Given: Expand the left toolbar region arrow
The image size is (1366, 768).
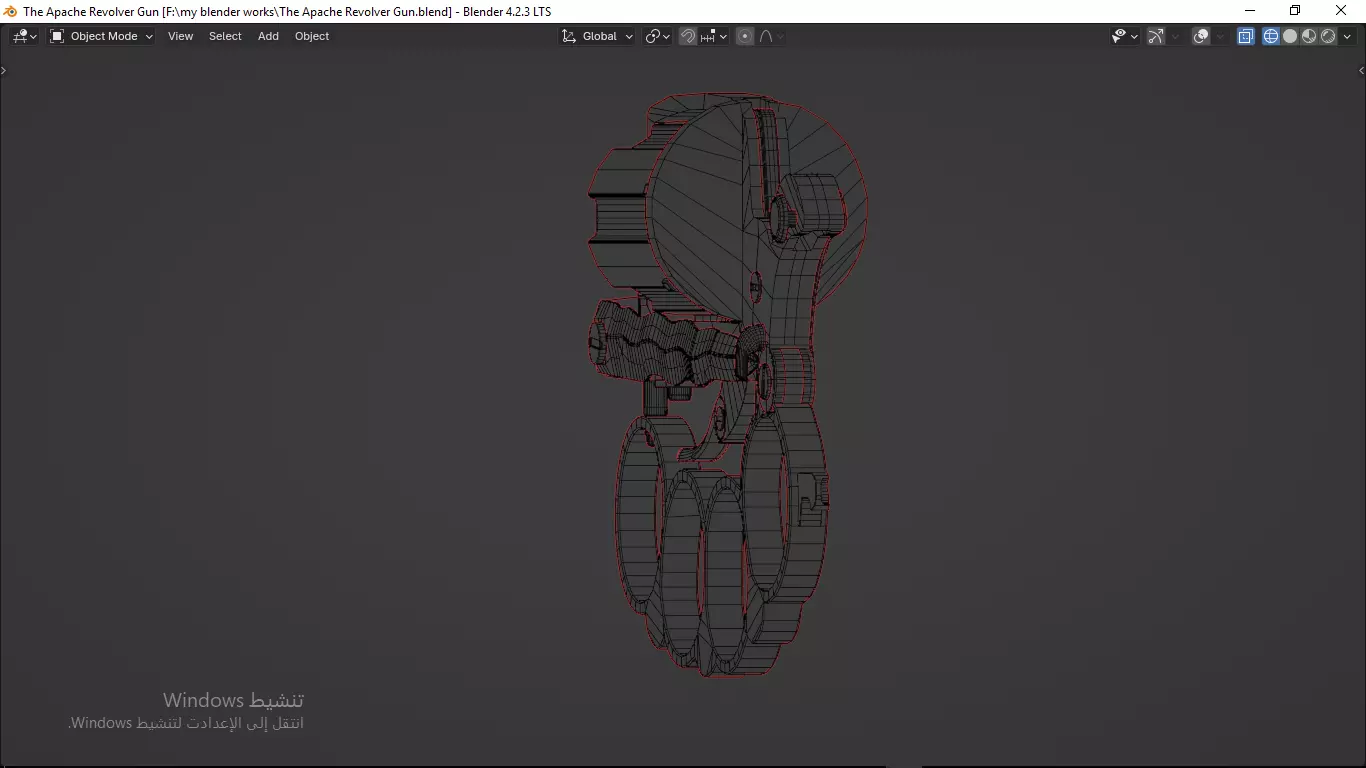Looking at the screenshot, I should 4,70.
